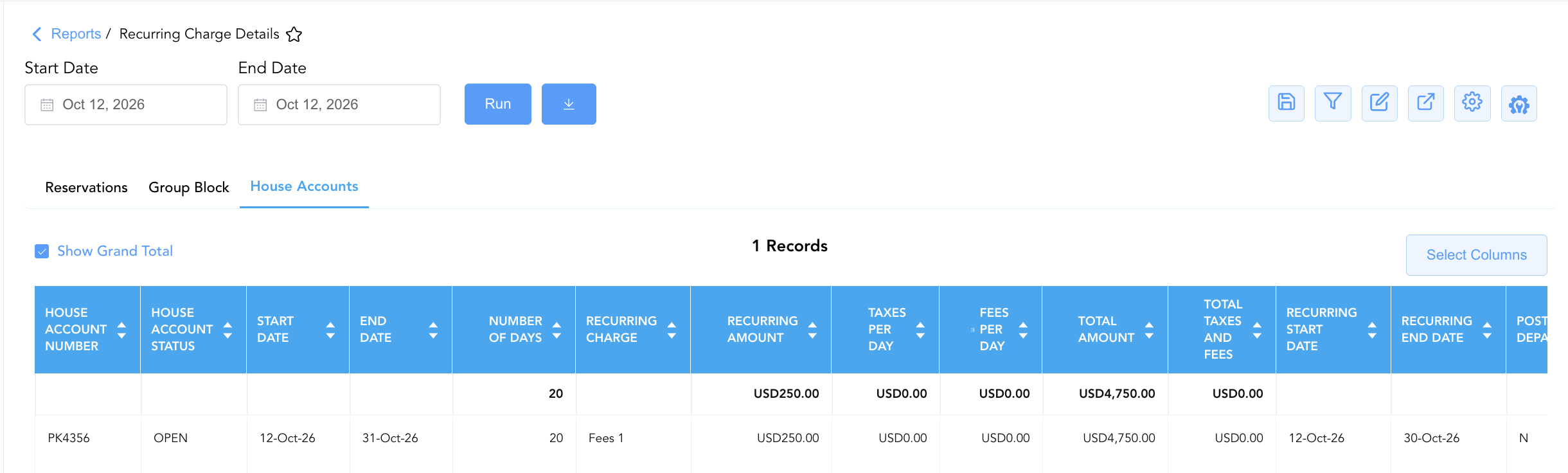Click the back chevron beside Reports
Screen dimensions: 1568x473
tap(37, 34)
